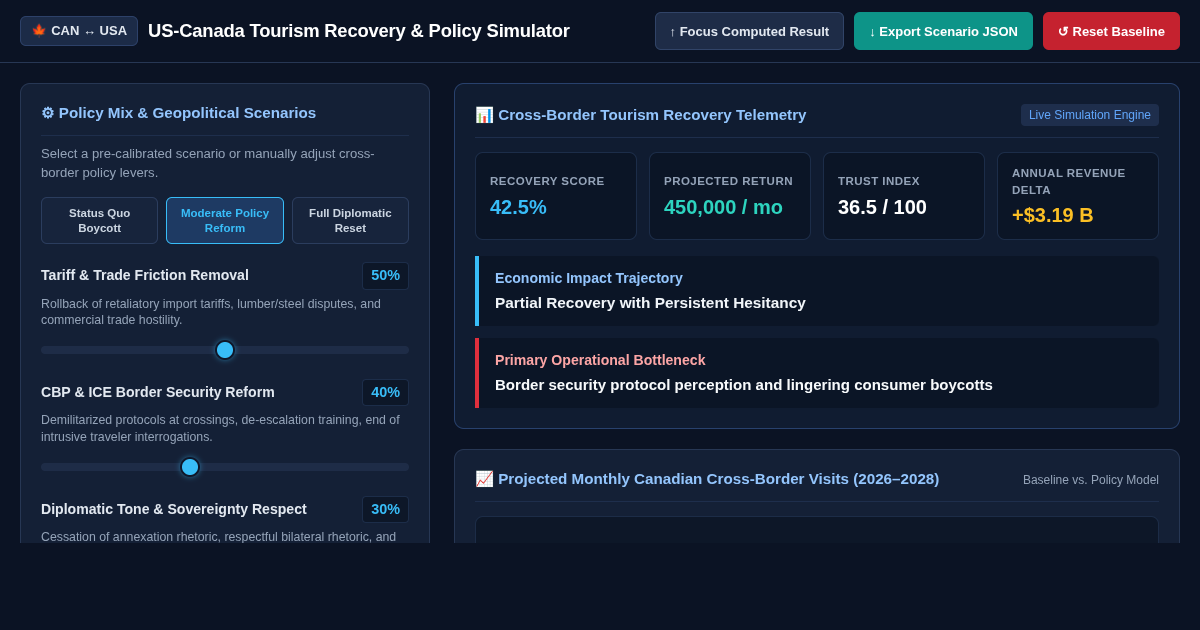The image size is (1200, 630).
Task: Click the Economic Impact Trajectory heading
Action: pyautogui.click(x=589, y=278)
